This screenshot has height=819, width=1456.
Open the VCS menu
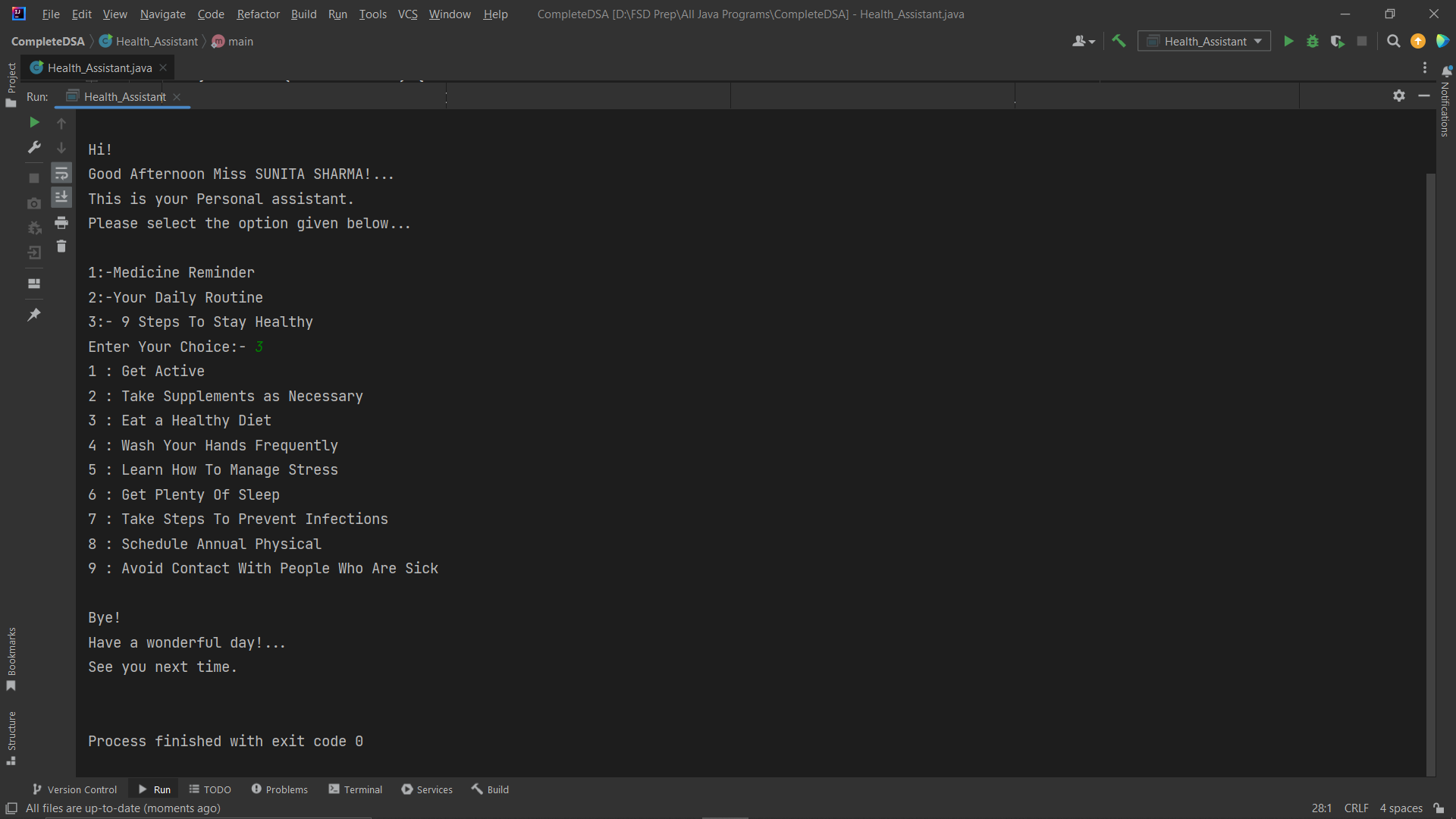click(408, 14)
